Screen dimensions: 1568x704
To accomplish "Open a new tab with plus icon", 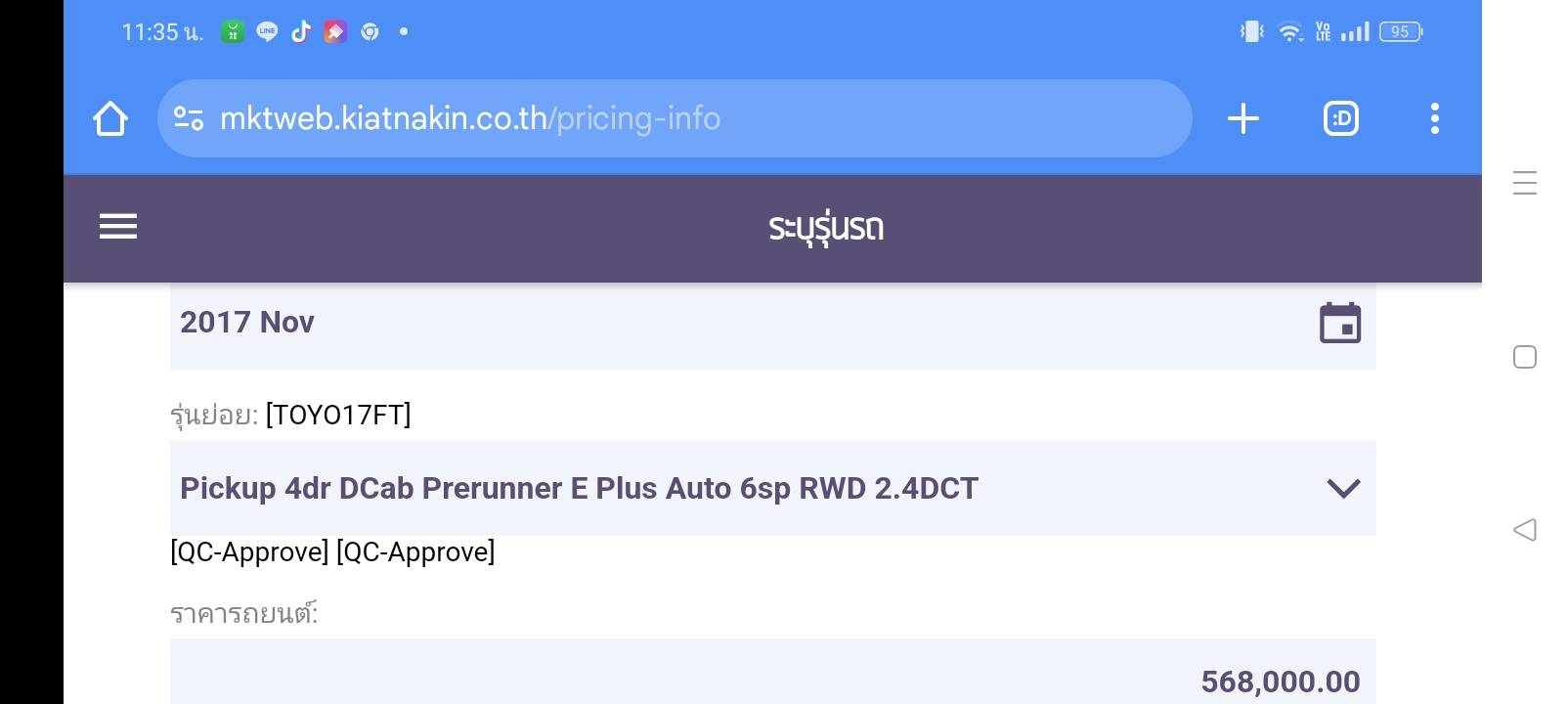I will tap(1242, 119).
